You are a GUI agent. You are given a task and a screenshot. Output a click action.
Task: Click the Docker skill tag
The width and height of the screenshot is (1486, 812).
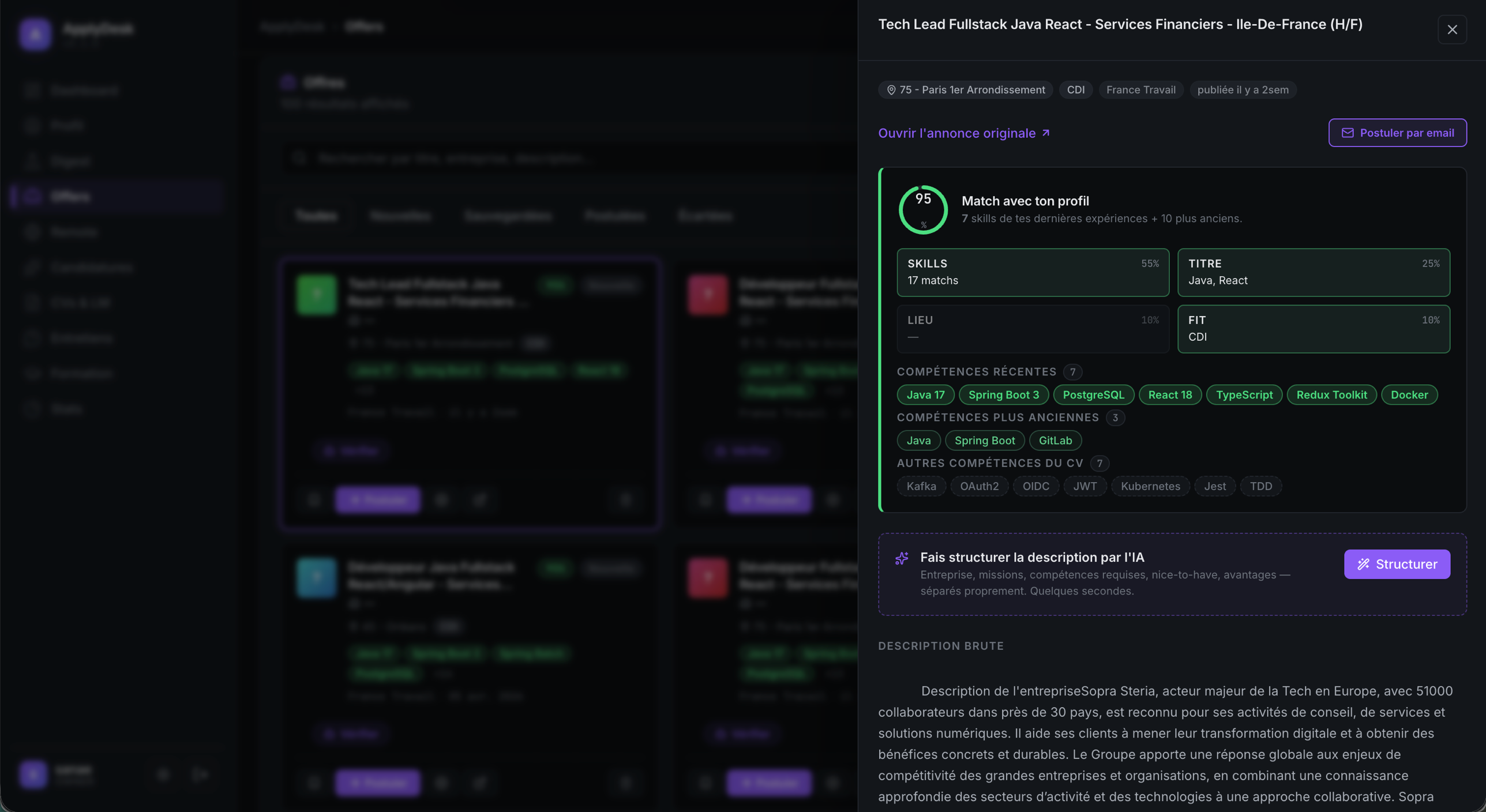(x=1409, y=395)
